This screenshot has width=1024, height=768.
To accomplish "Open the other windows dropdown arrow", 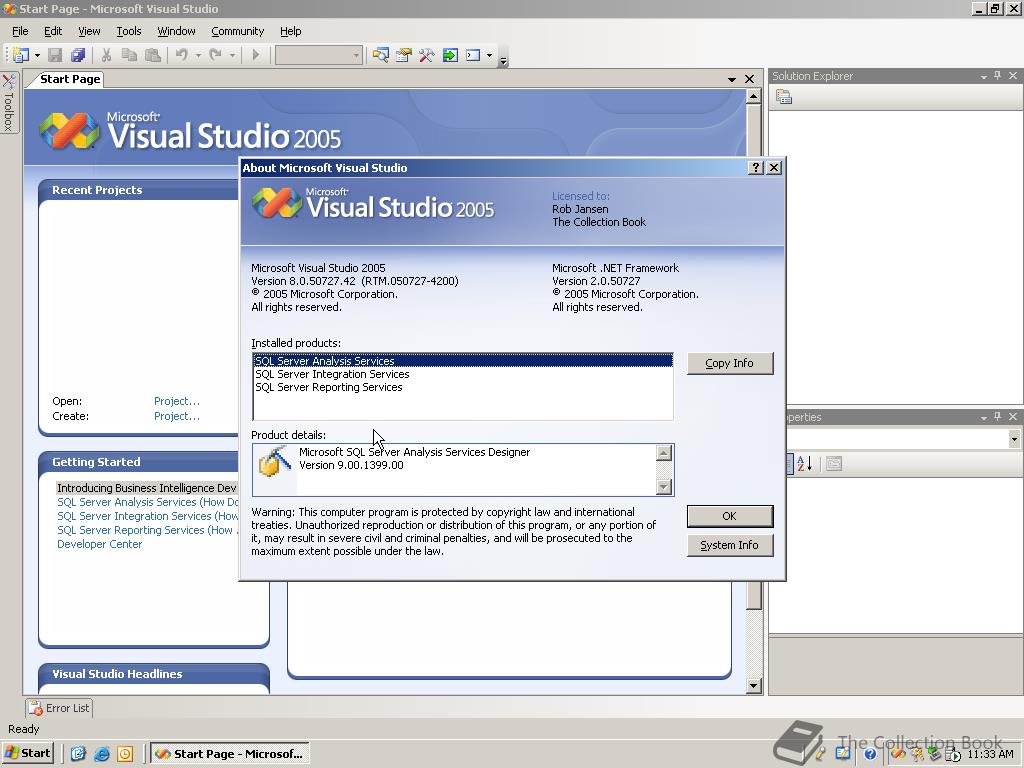I will pyautogui.click(x=490, y=56).
